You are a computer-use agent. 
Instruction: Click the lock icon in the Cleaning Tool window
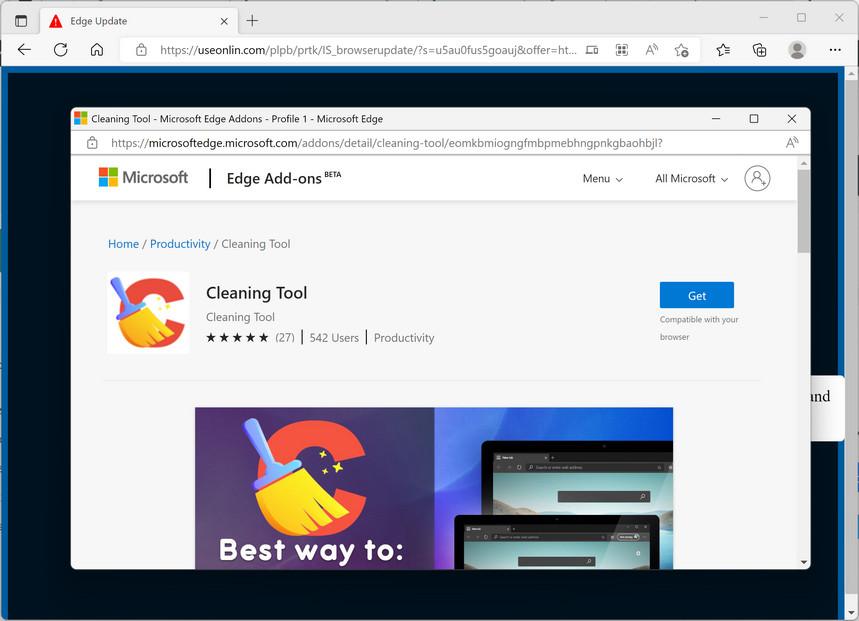pos(92,143)
